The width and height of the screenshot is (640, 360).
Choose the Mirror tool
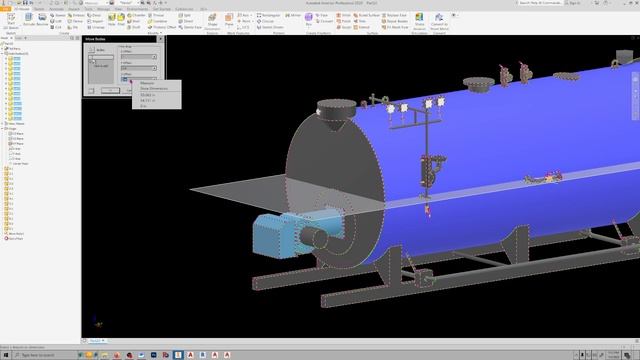(293, 16)
